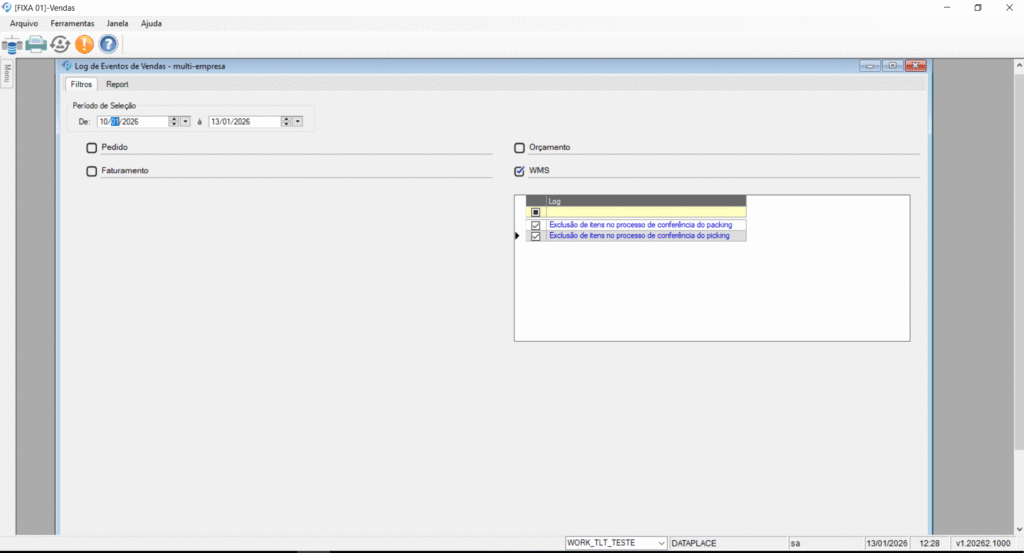The height and width of the screenshot is (553, 1024).
Task: Click the orange exclamation alert icon
Action: coord(84,44)
